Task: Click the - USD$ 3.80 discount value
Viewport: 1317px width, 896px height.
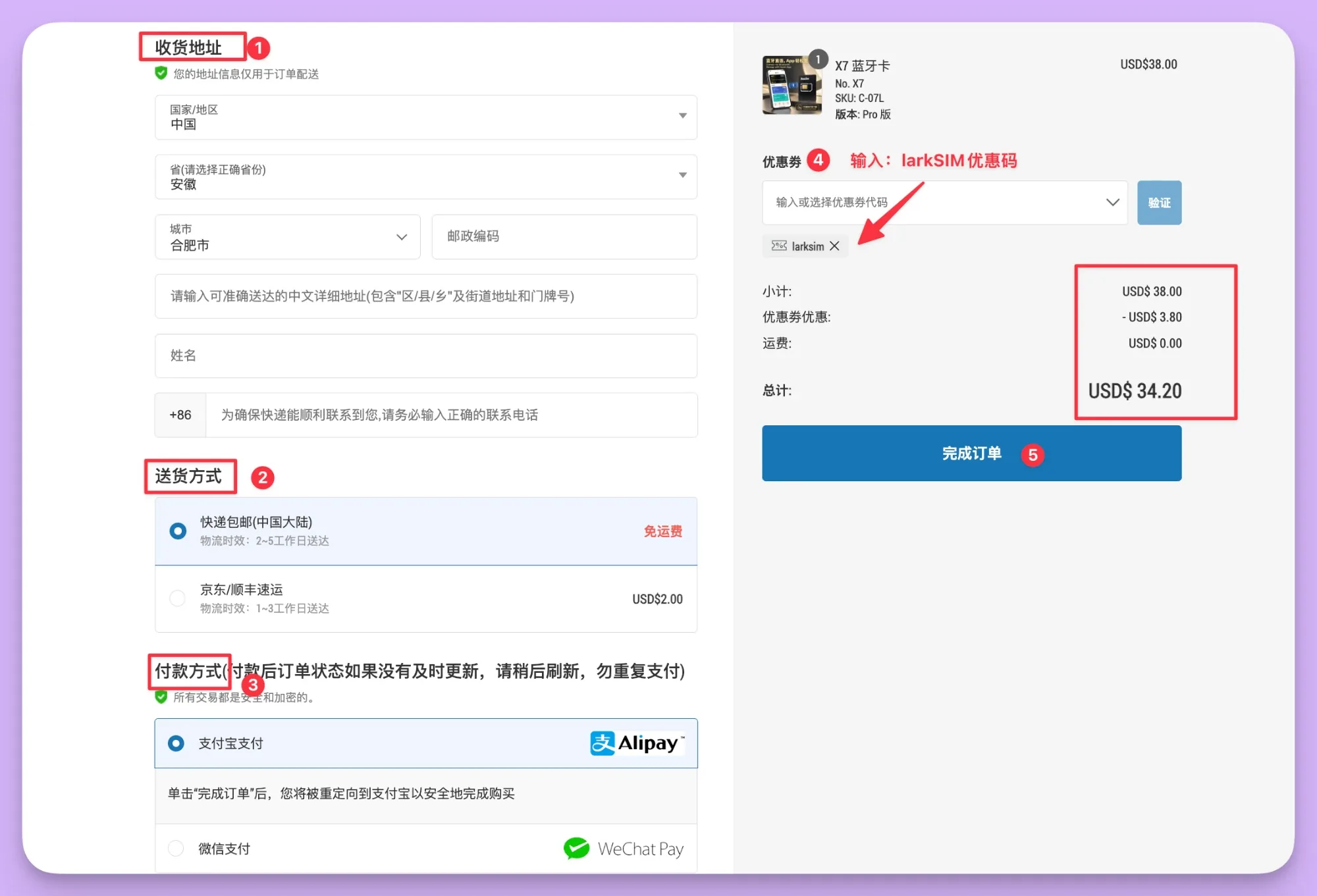Action: [1152, 317]
